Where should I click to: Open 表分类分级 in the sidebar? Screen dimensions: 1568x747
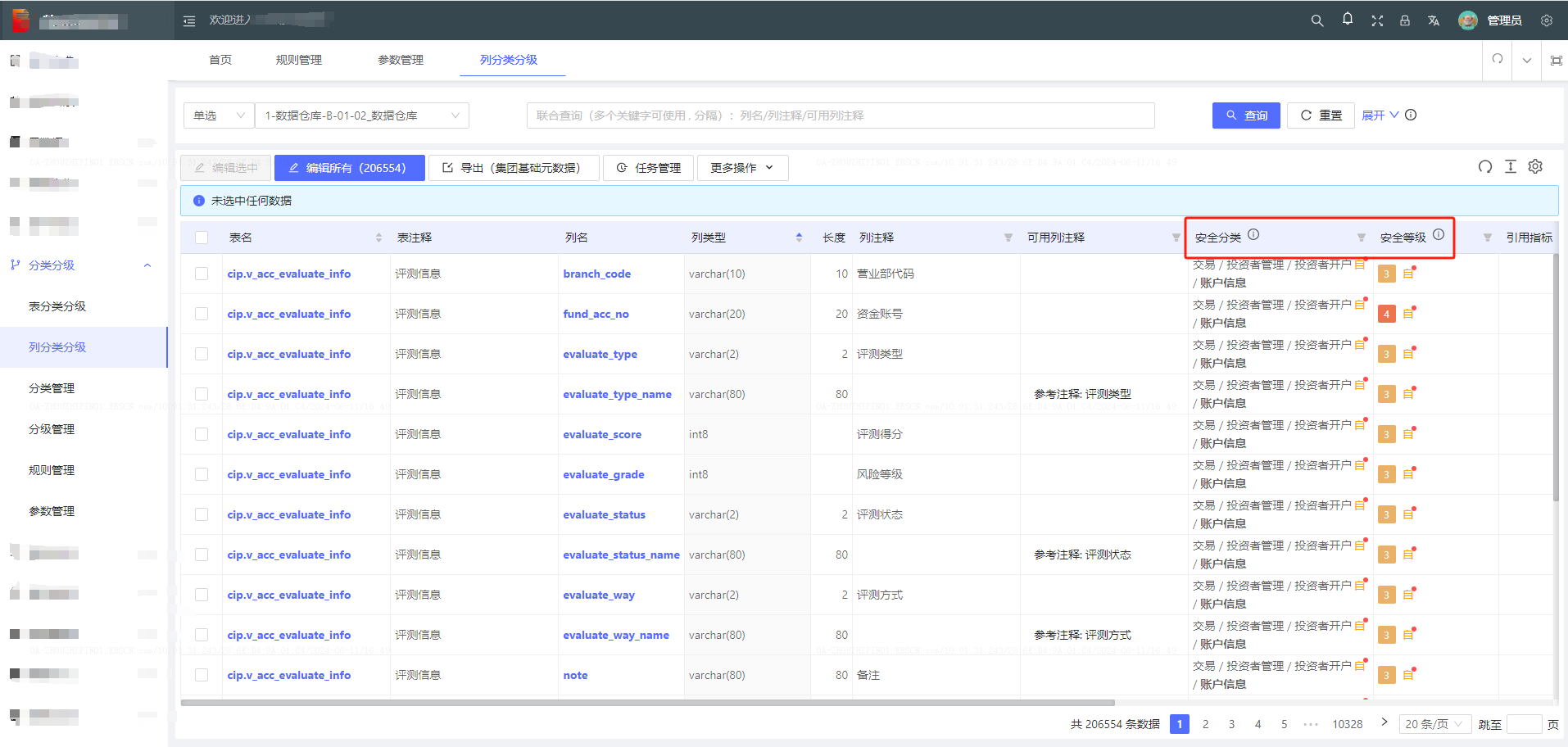pyautogui.click(x=57, y=306)
